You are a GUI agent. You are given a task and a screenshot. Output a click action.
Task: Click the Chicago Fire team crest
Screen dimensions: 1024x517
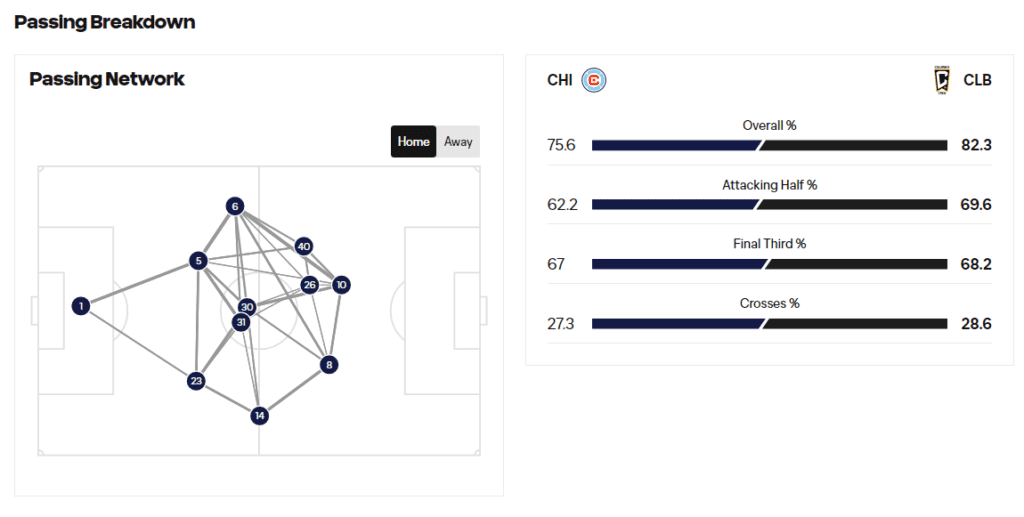[594, 80]
